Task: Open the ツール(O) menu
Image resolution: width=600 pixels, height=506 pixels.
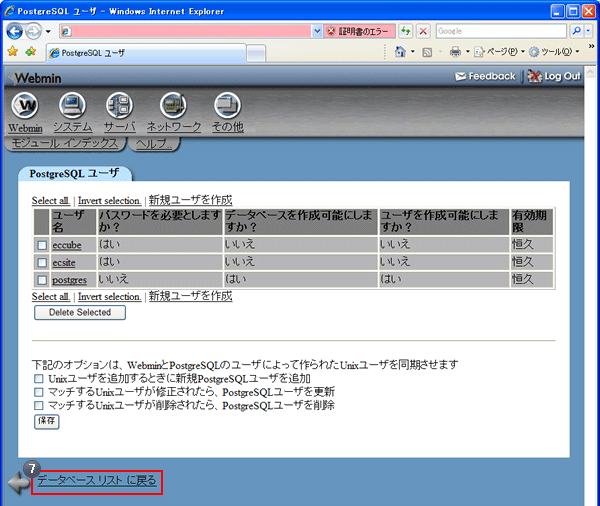Action: [554, 51]
